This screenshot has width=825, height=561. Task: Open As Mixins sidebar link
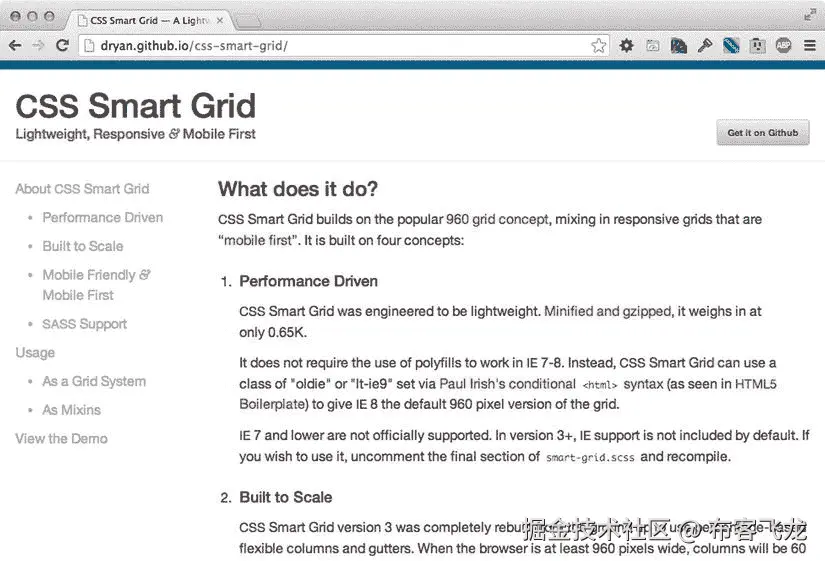point(72,410)
